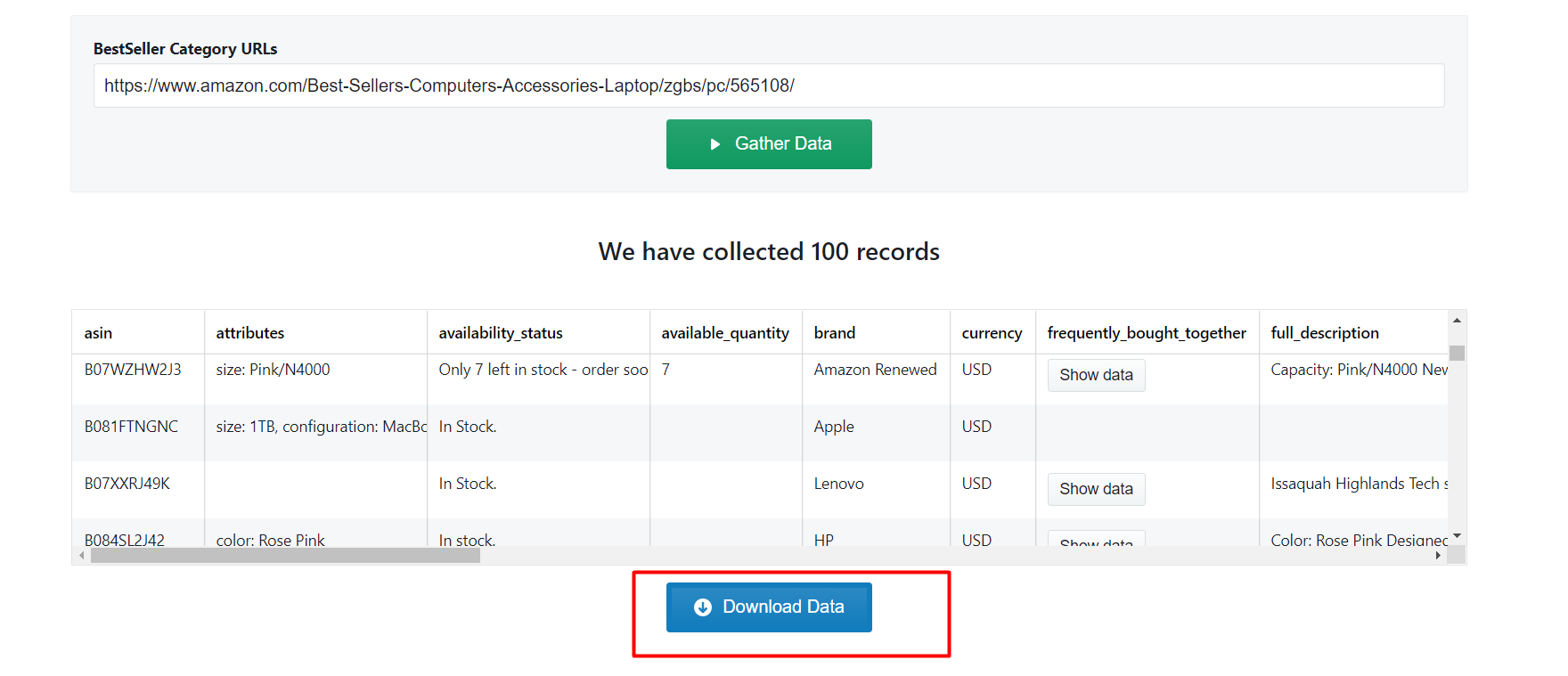Click the Download Data button
Screen dimensions: 1568x676
point(769,607)
